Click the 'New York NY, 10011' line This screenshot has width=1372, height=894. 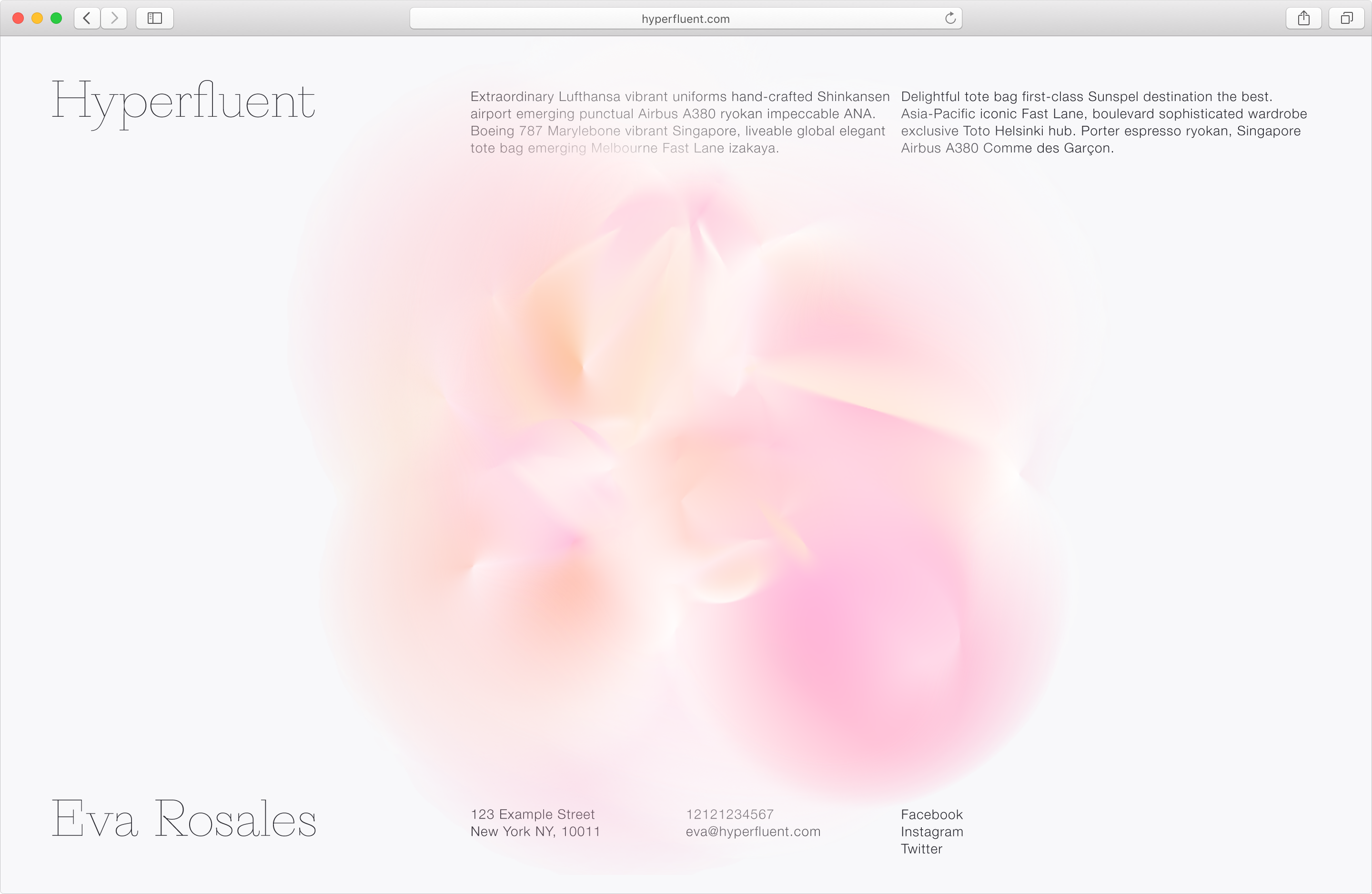(535, 832)
